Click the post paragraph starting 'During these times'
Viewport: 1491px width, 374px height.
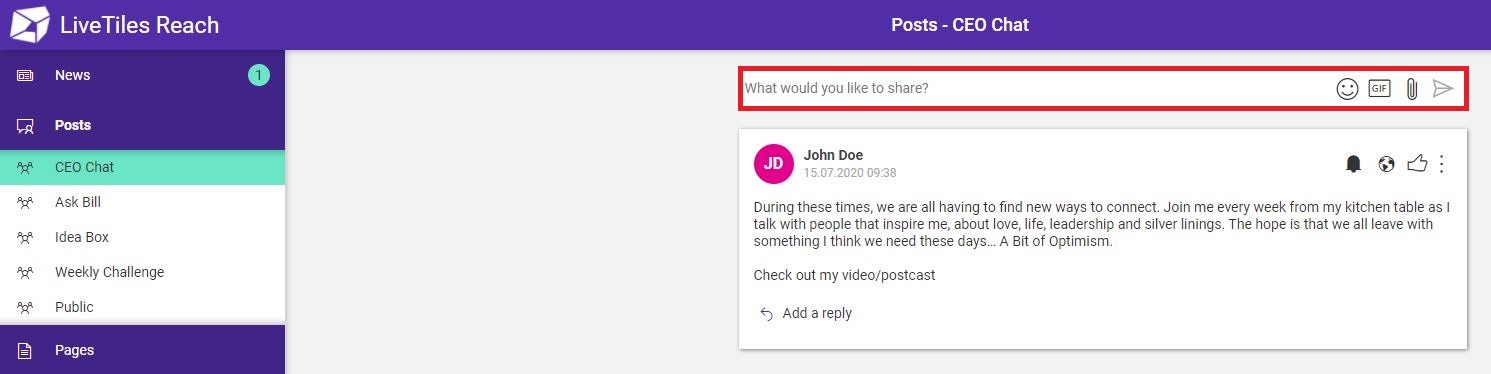pos(1102,224)
